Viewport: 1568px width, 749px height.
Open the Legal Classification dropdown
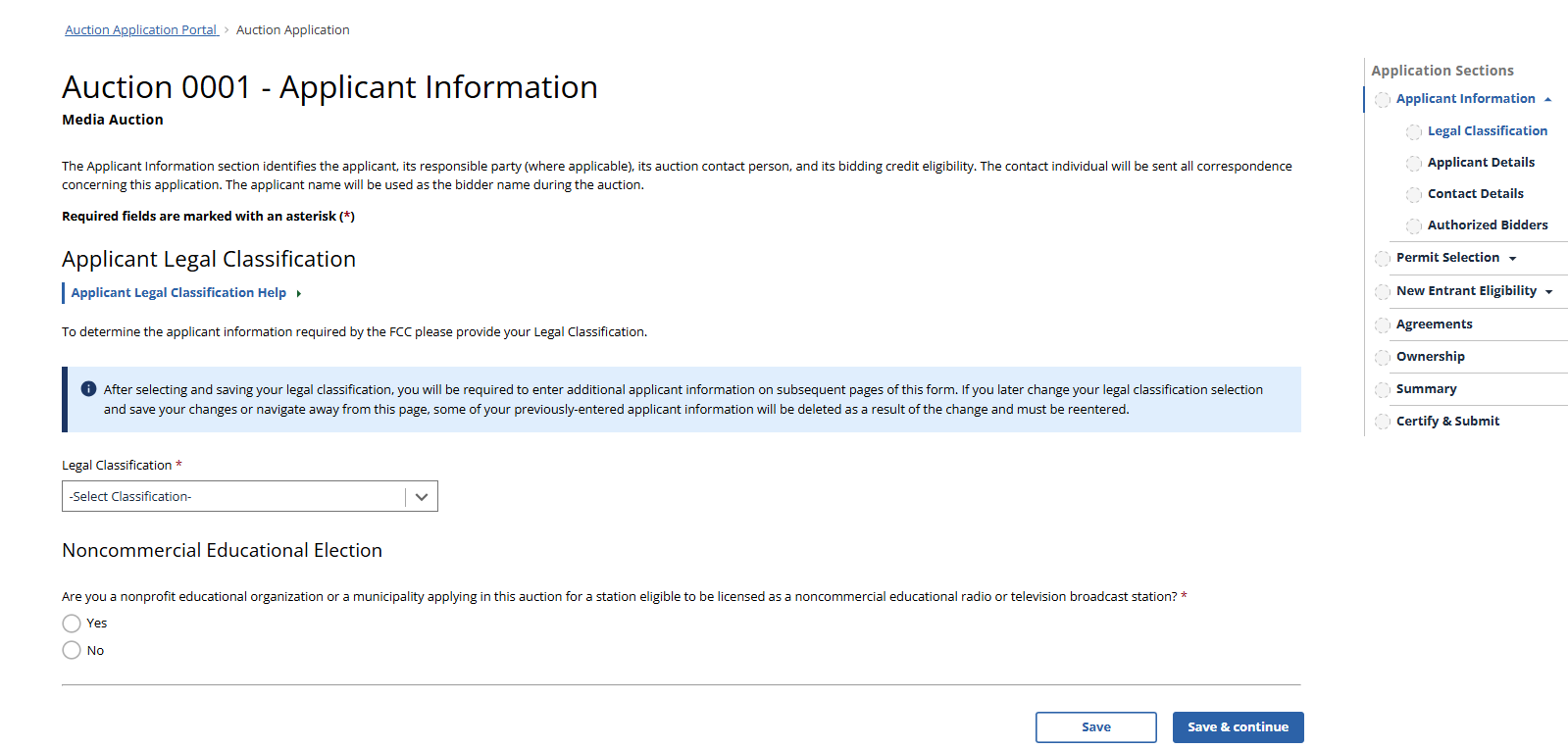(x=249, y=496)
